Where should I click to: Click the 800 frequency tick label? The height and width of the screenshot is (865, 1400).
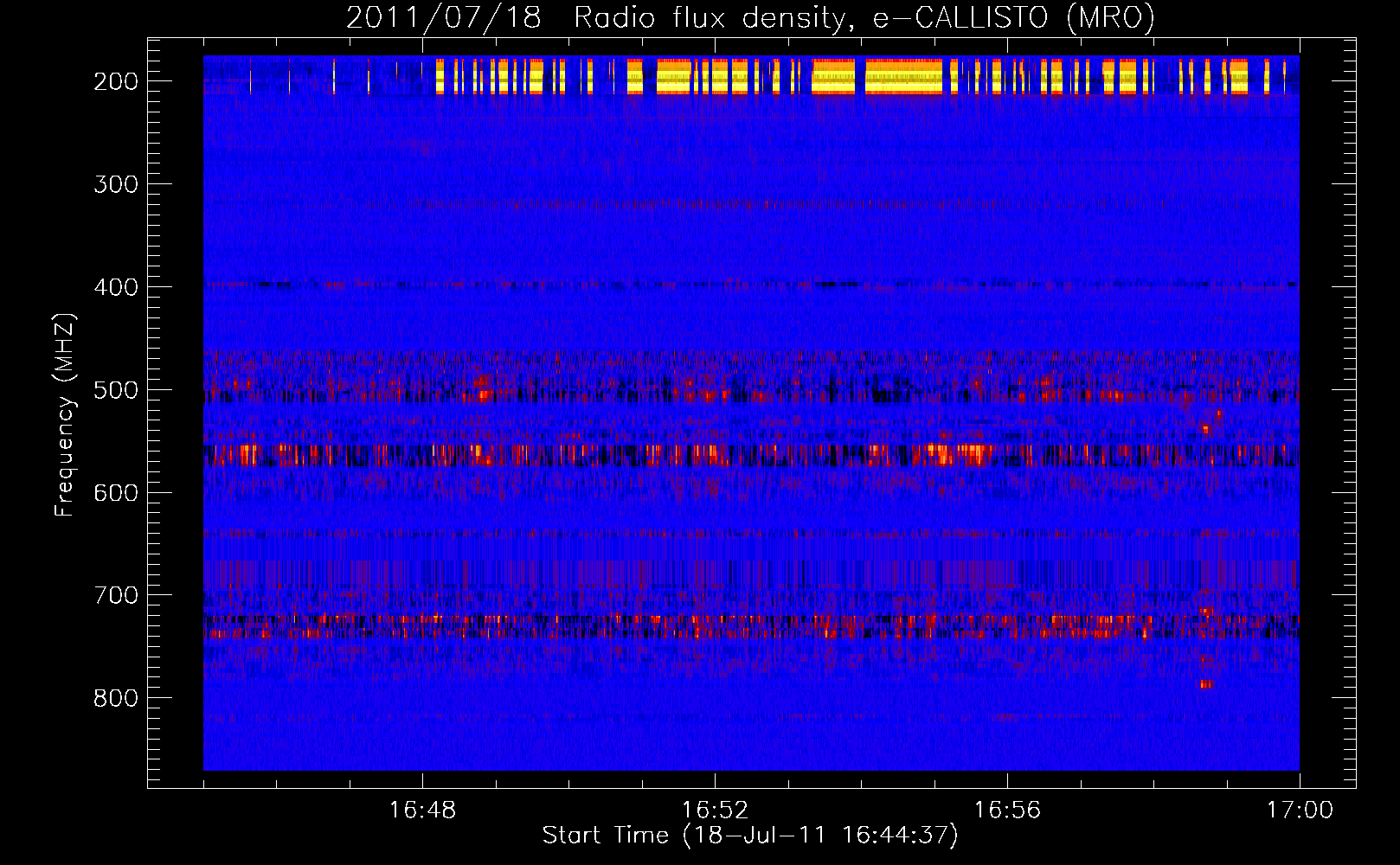click(x=116, y=698)
